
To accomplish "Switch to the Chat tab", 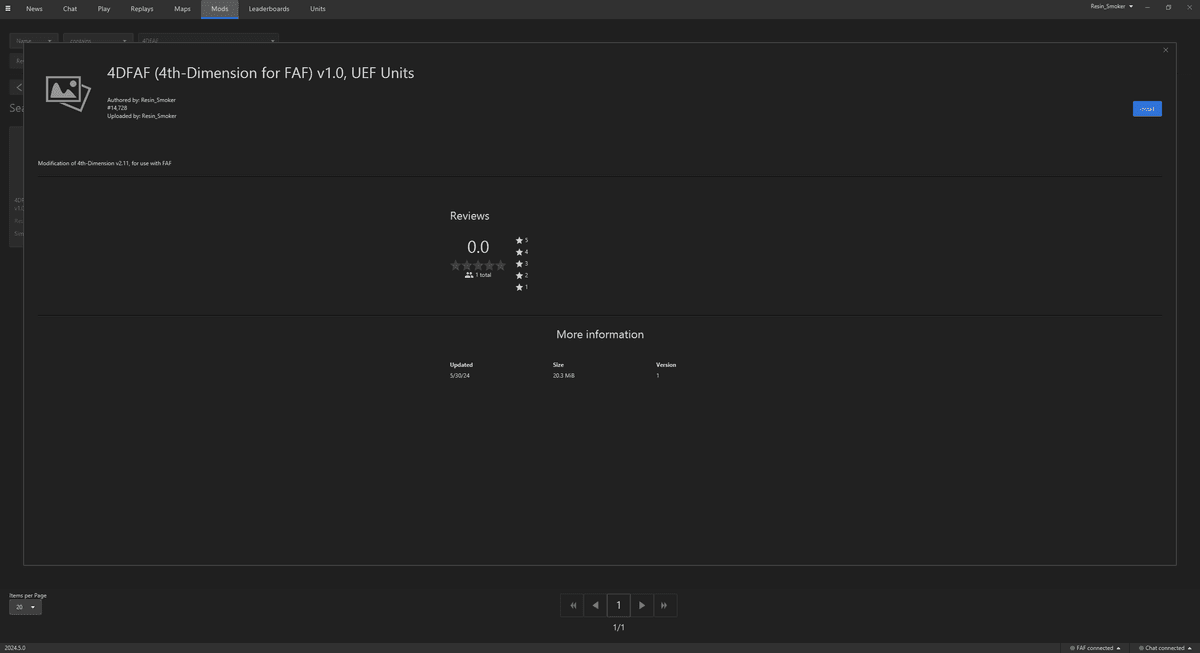I will (70, 9).
